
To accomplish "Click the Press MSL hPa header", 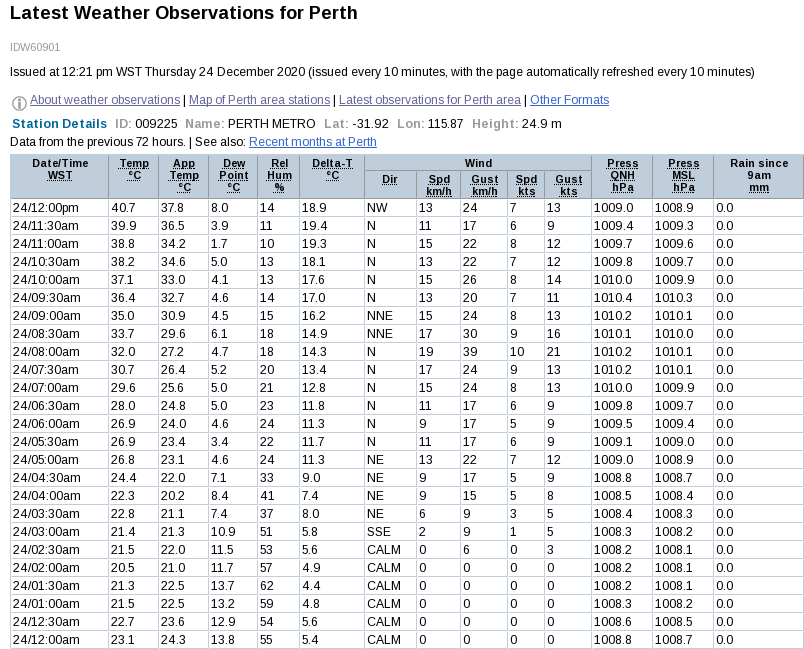I will click(683, 175).
